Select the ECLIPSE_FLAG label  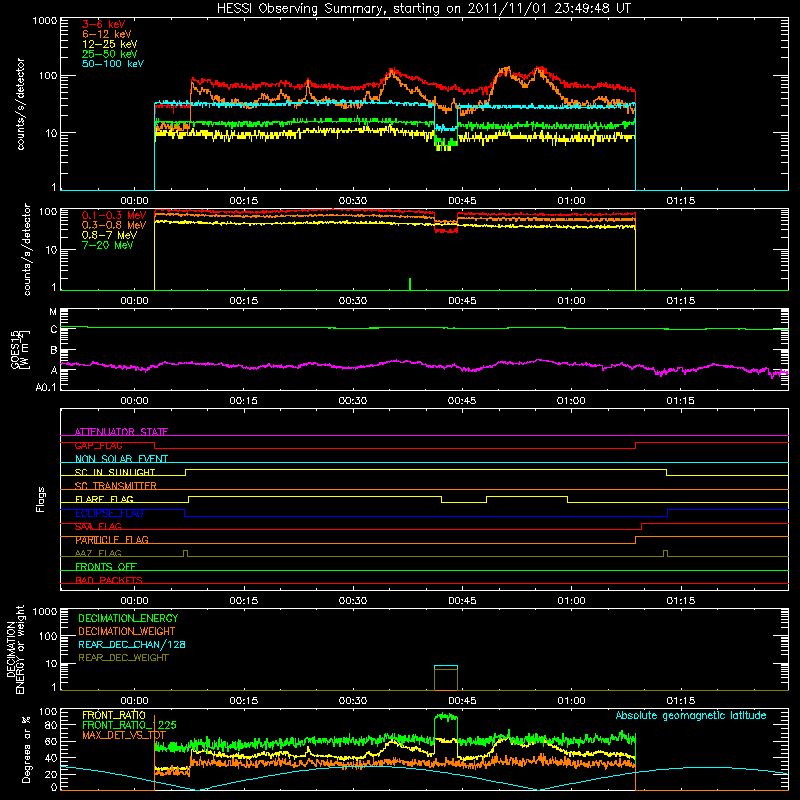109,513
